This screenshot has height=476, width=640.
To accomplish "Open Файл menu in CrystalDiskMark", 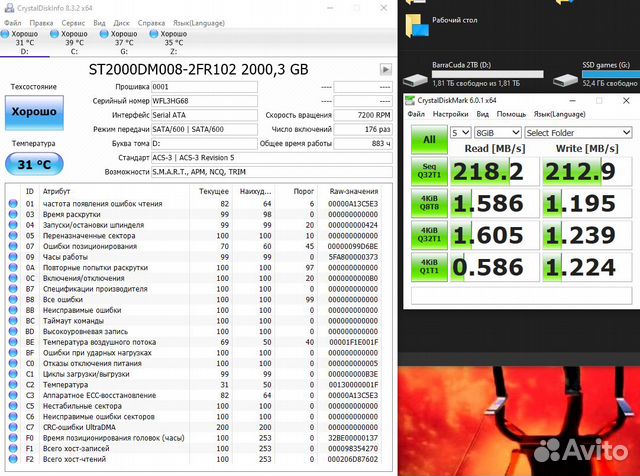I will point(416,114).
